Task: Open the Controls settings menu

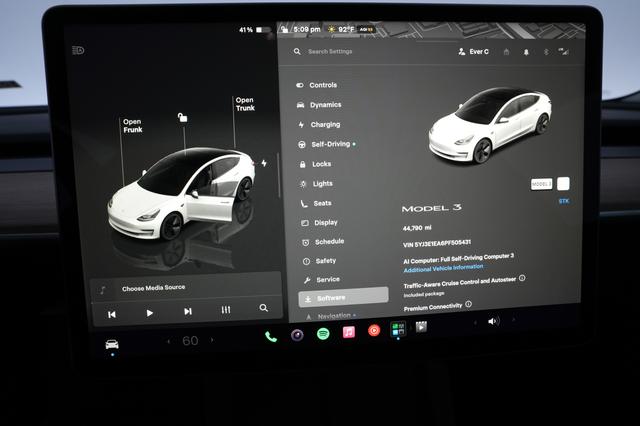Action: point(317,85)
